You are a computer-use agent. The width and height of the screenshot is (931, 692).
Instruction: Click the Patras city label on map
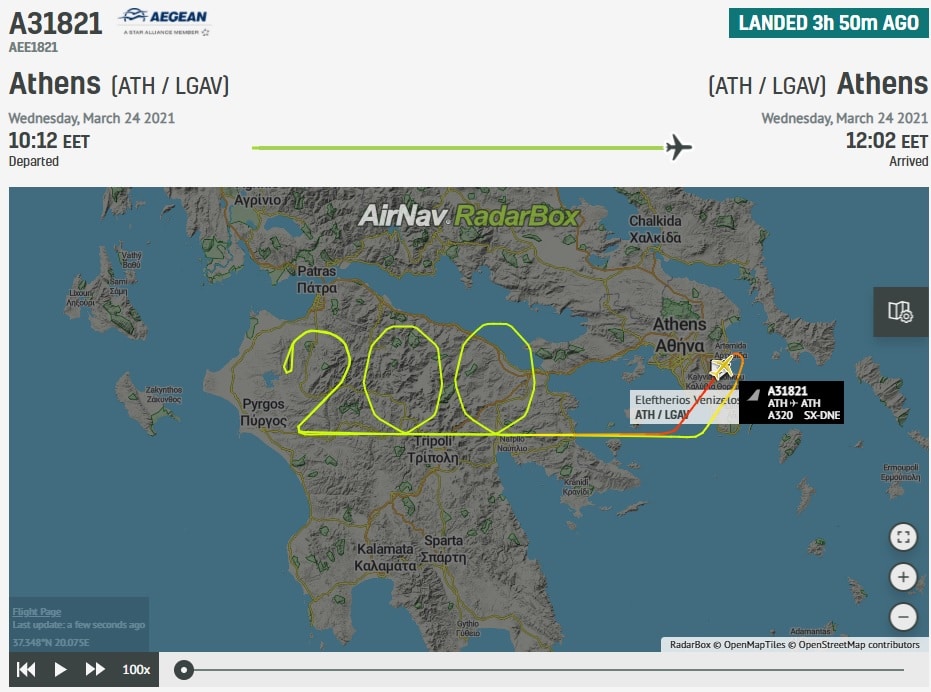316,279
